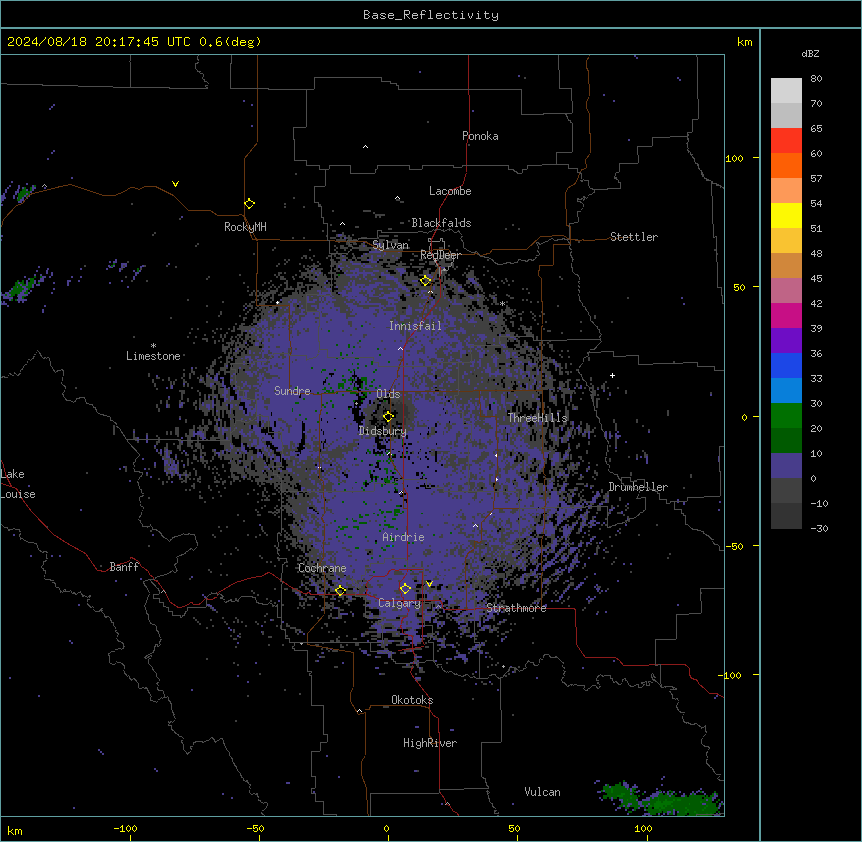The height and width of the screenshot is (842, 862).
Task: Select the Sundre label
Action: pos(292,391)
